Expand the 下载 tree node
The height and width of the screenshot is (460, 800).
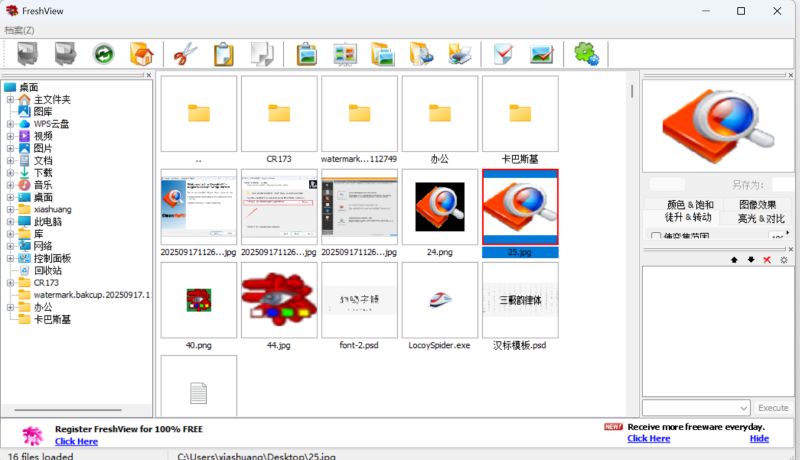point(10,173)
